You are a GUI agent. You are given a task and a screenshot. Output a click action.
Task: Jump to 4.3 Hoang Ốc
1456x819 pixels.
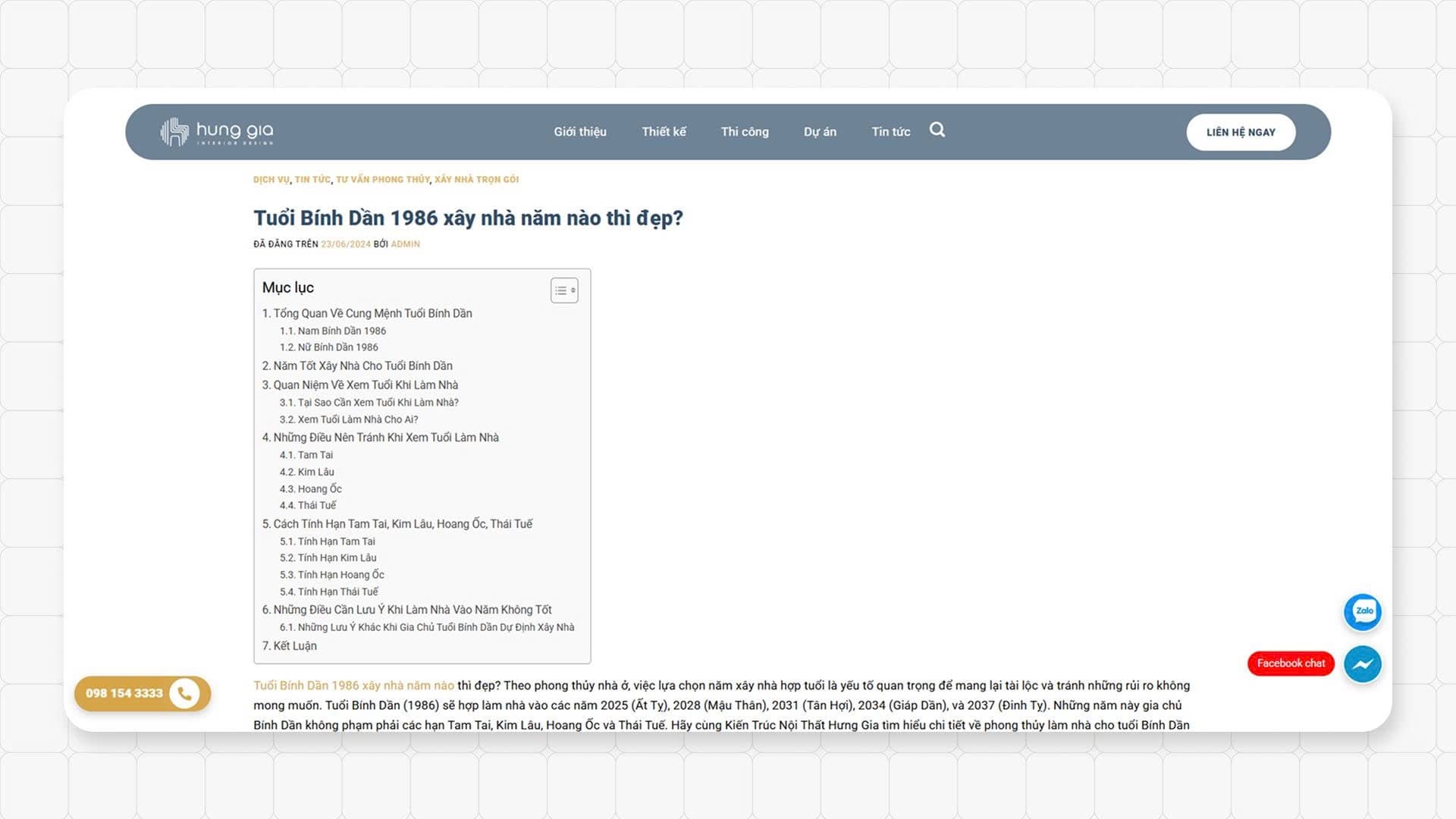(310, 489)
